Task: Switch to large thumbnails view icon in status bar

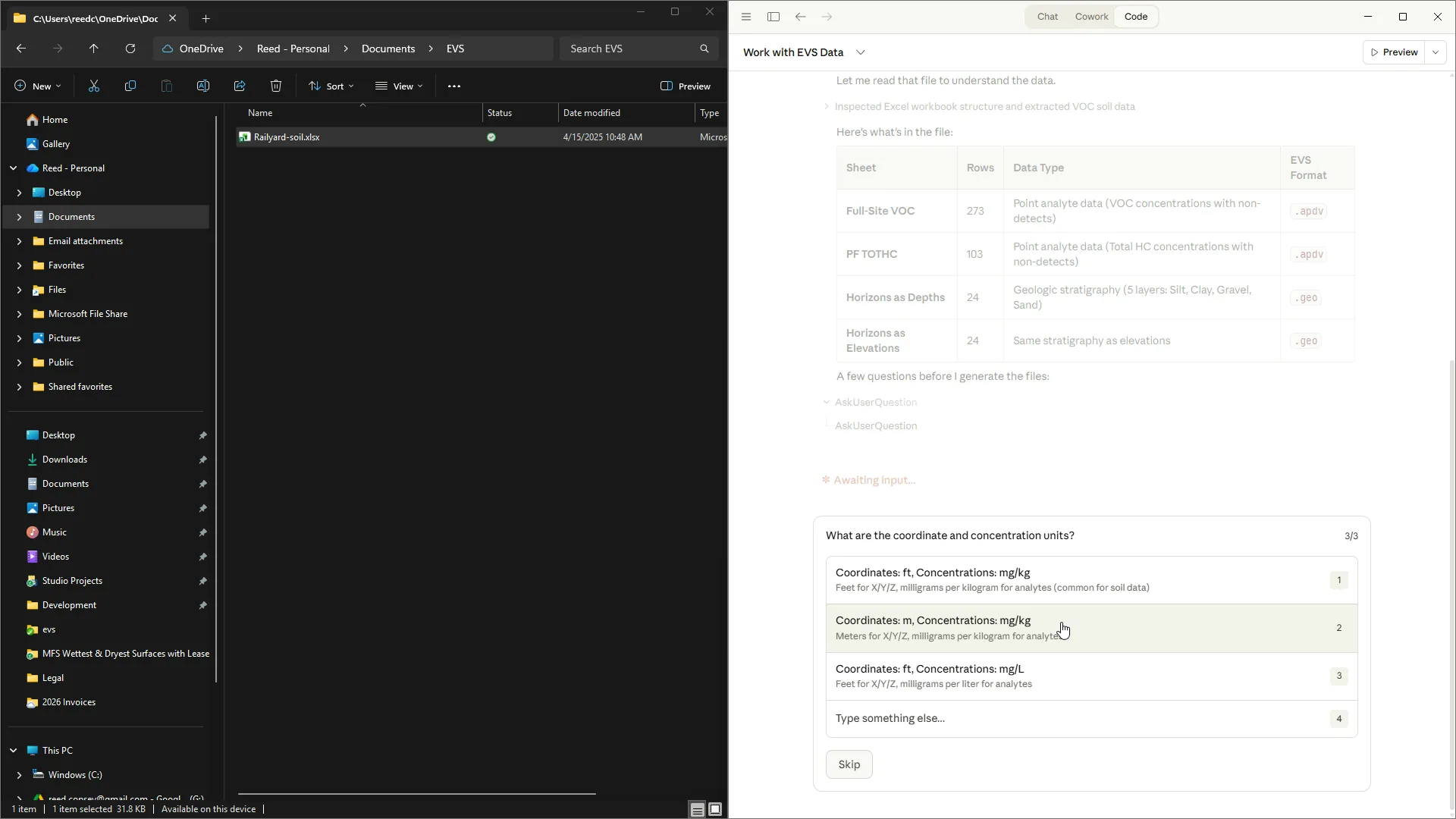Action: coord(715,810)
